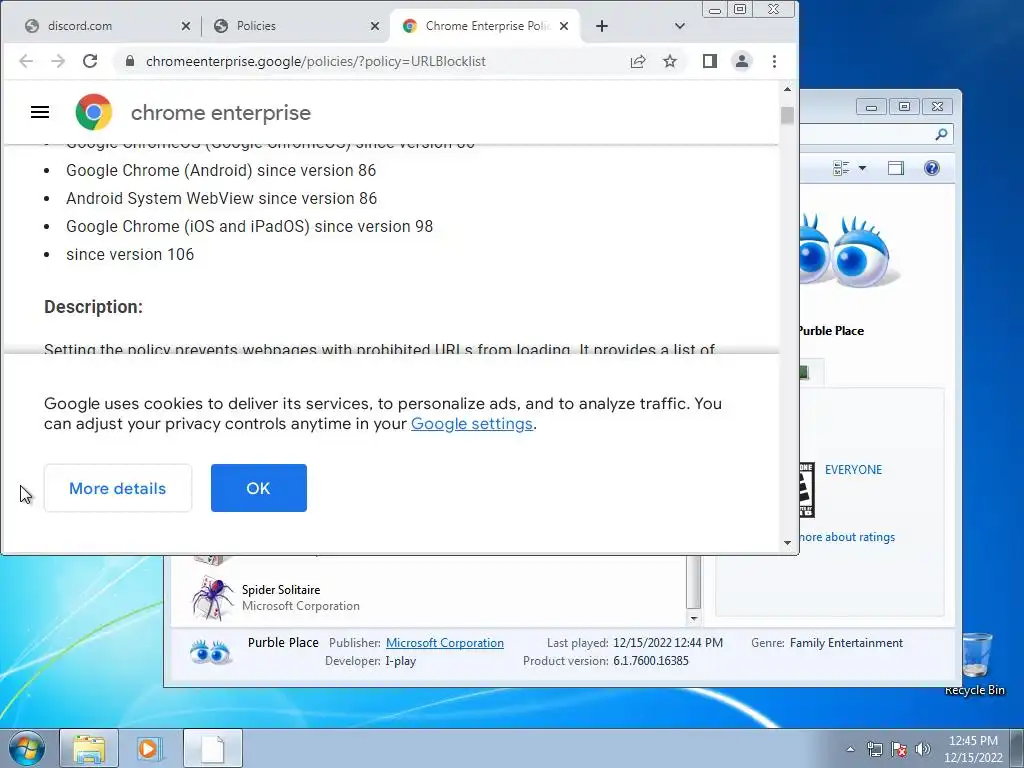
Task: Close the Chrome Enterprise Policy tab
Action: pos(564,26)
